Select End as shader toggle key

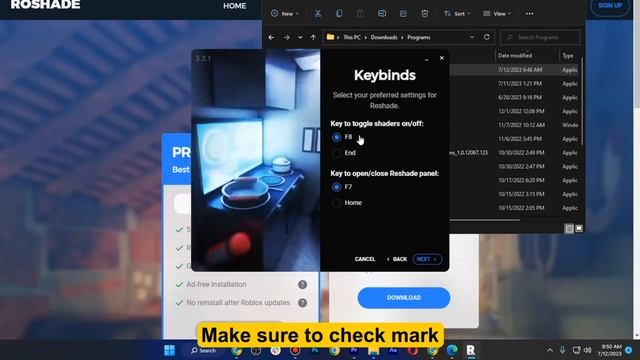tap(336, 153)
